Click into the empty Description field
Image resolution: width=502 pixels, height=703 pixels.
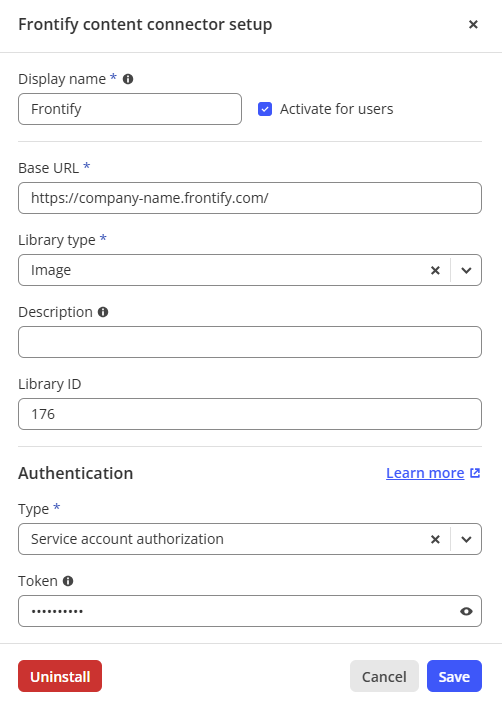tap(250, 342)
